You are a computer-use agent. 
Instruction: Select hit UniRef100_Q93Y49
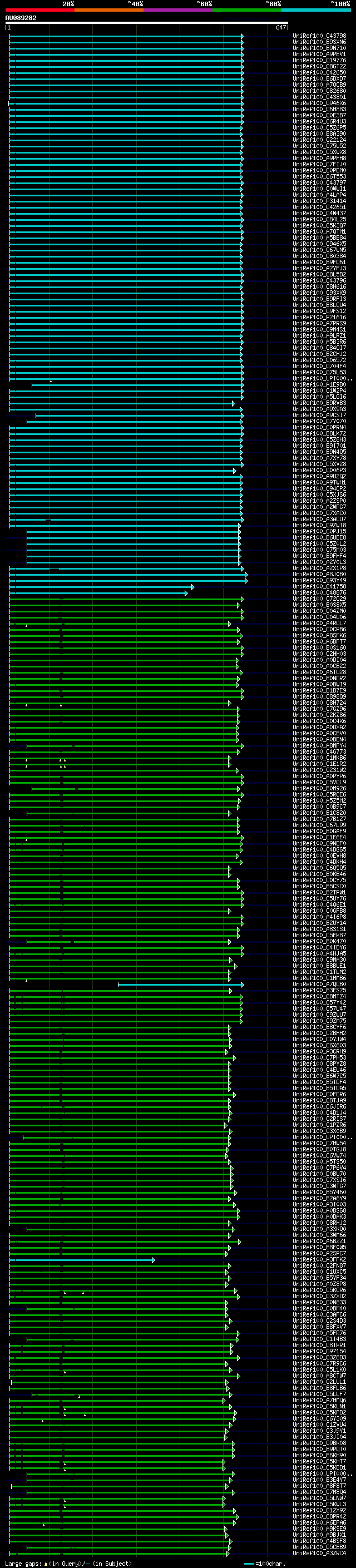(x=319, y=580)
